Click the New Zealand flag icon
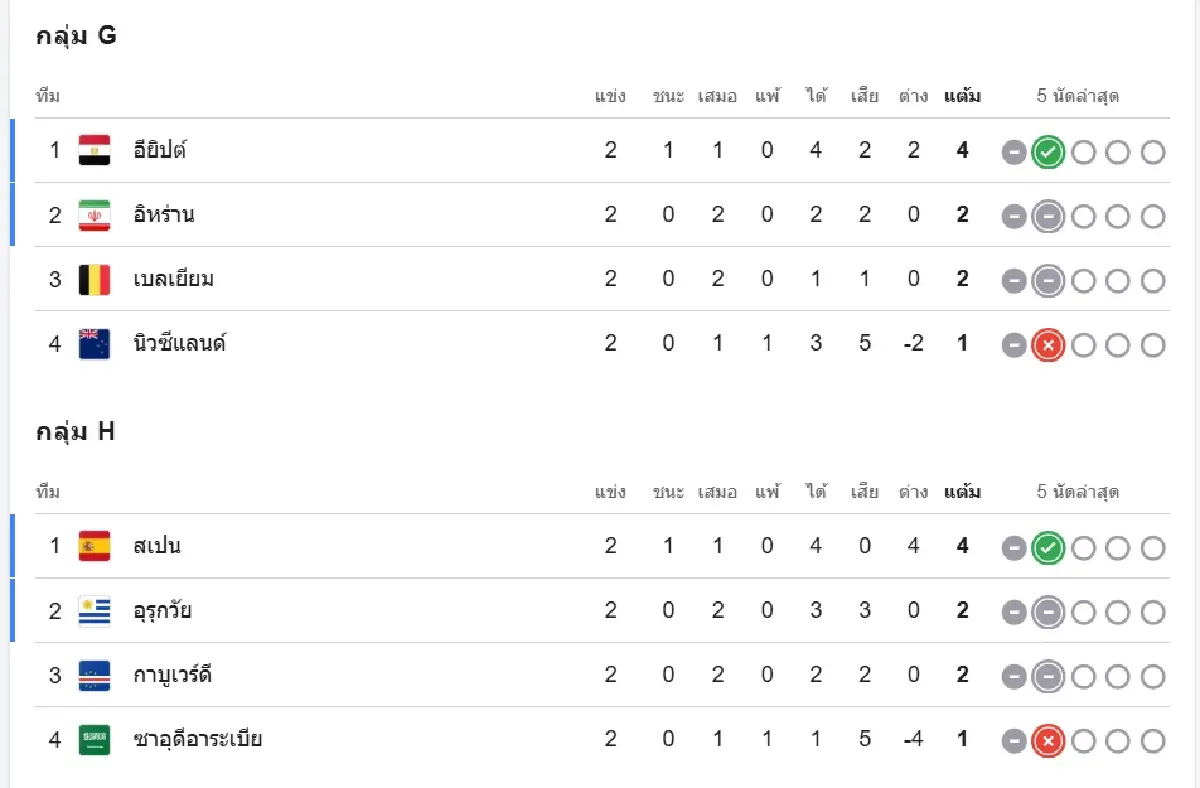The image size is (1200, 788). click(x=94, y=344)
